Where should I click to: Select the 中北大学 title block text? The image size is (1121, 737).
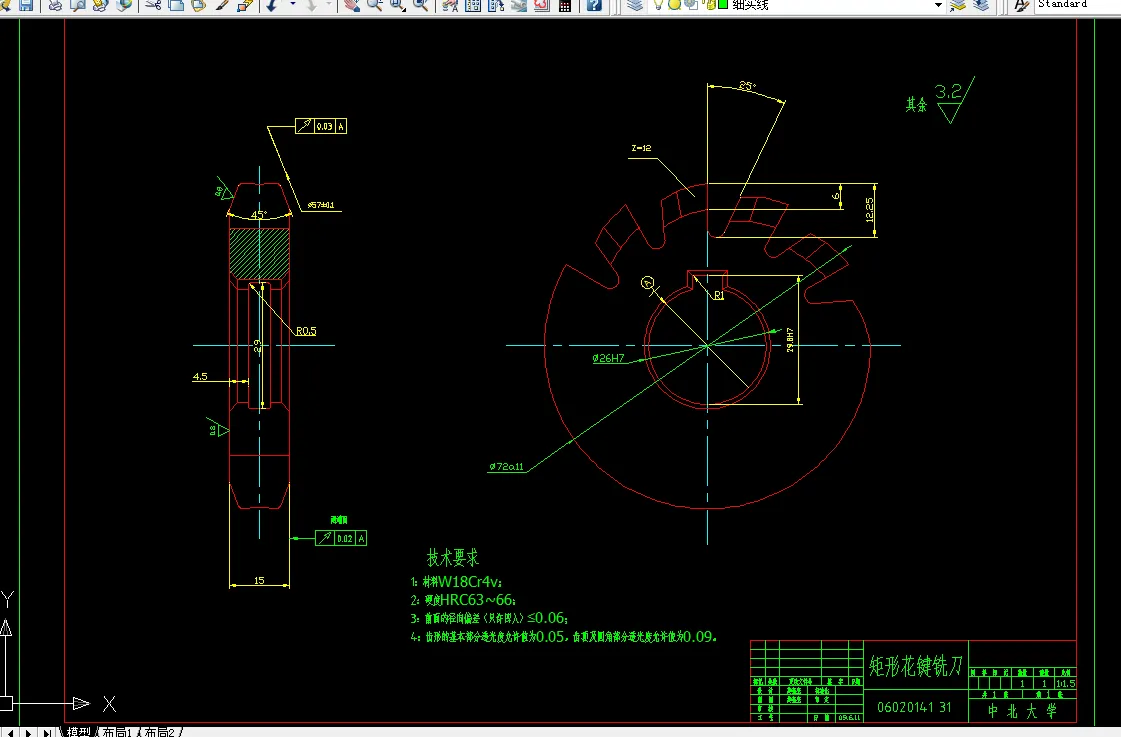1022,711
